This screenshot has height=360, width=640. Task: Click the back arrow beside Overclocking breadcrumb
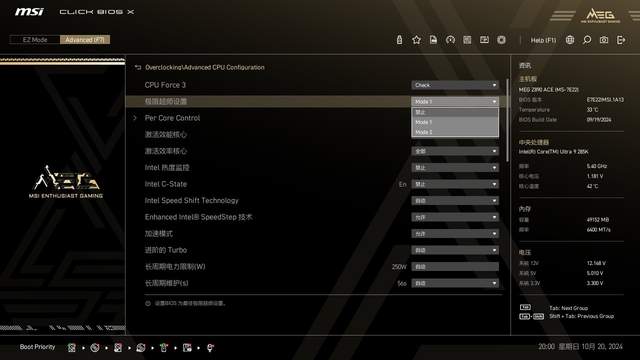[x=138, y=67]
